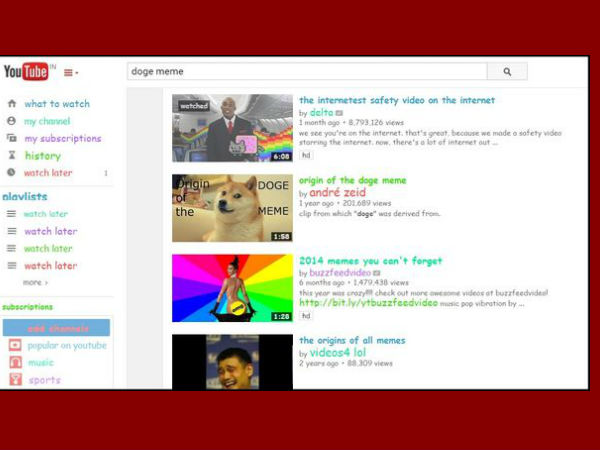Open the purple 'watch later' playlist
Viewport: 600px width, 450px height.
click(x=51, y=231)
